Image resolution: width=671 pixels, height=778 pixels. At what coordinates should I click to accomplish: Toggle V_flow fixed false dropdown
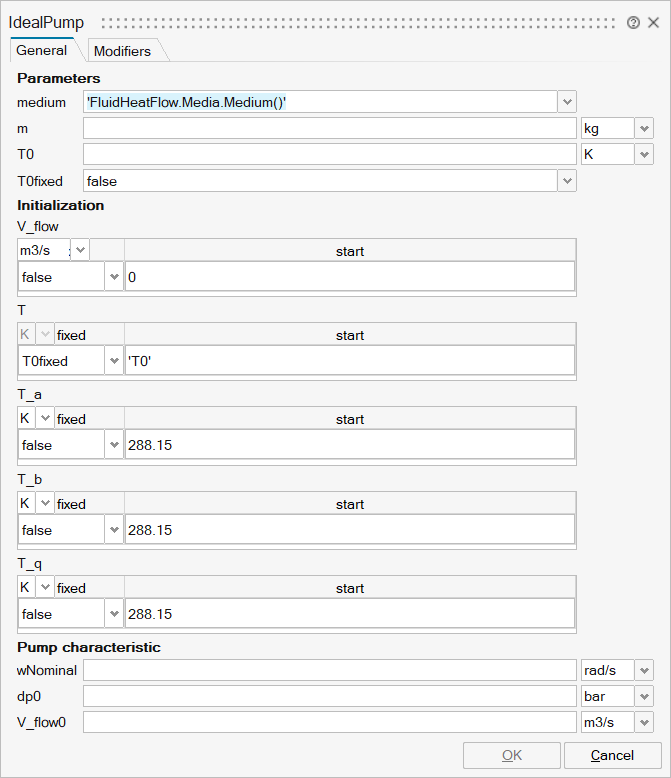coord(114,277)
